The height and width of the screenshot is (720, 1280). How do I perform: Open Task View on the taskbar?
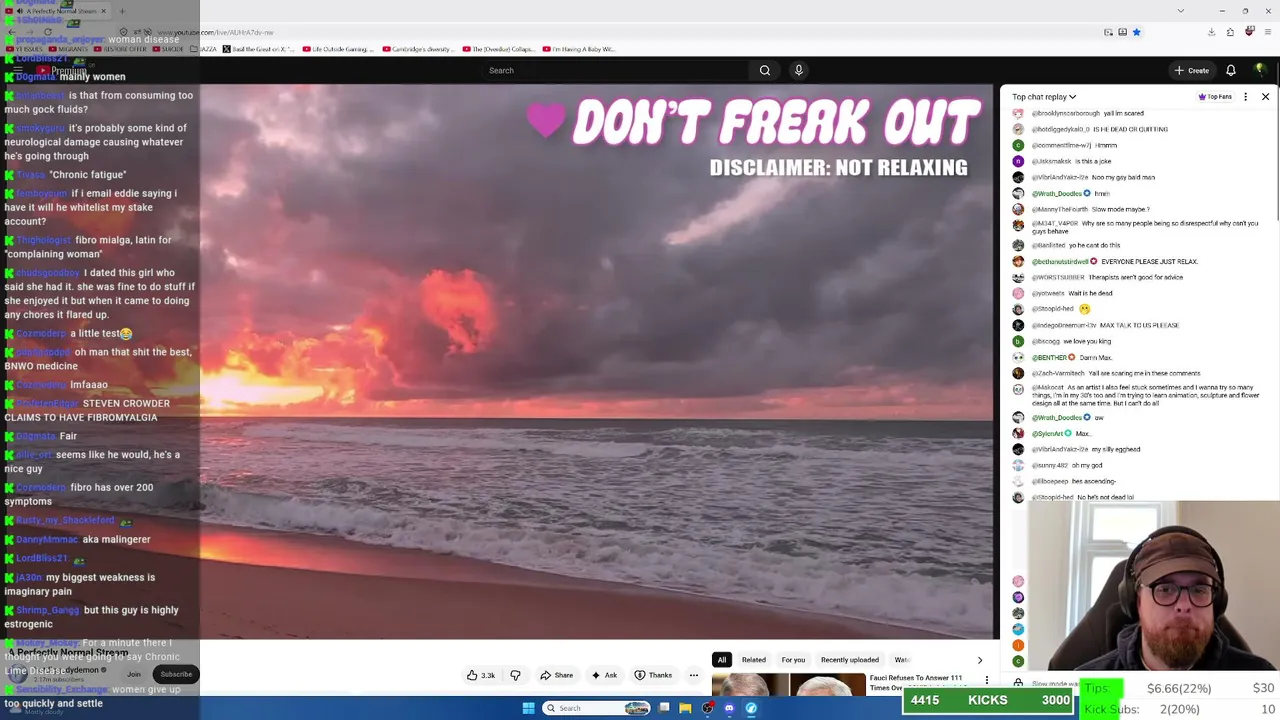[x=664, y=708]
